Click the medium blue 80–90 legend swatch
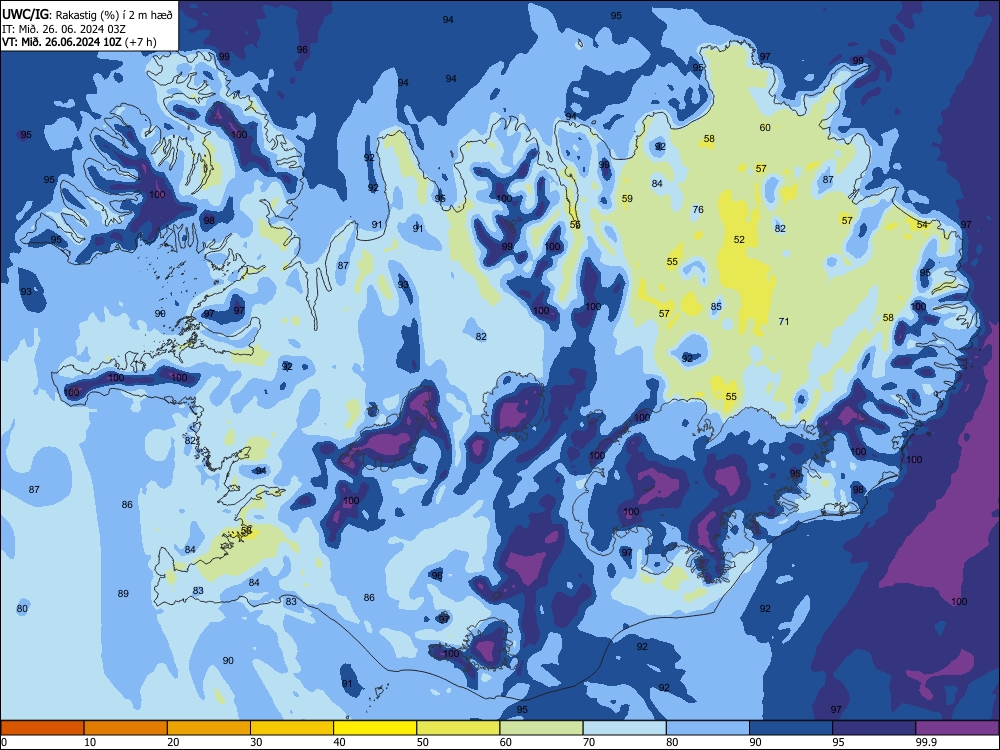 point(708,728)
